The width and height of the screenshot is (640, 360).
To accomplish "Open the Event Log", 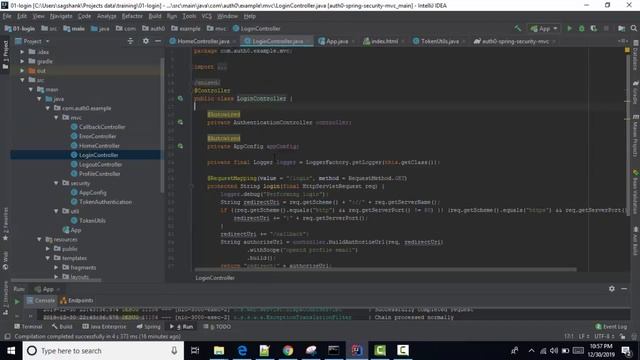I will click(611, 327).
